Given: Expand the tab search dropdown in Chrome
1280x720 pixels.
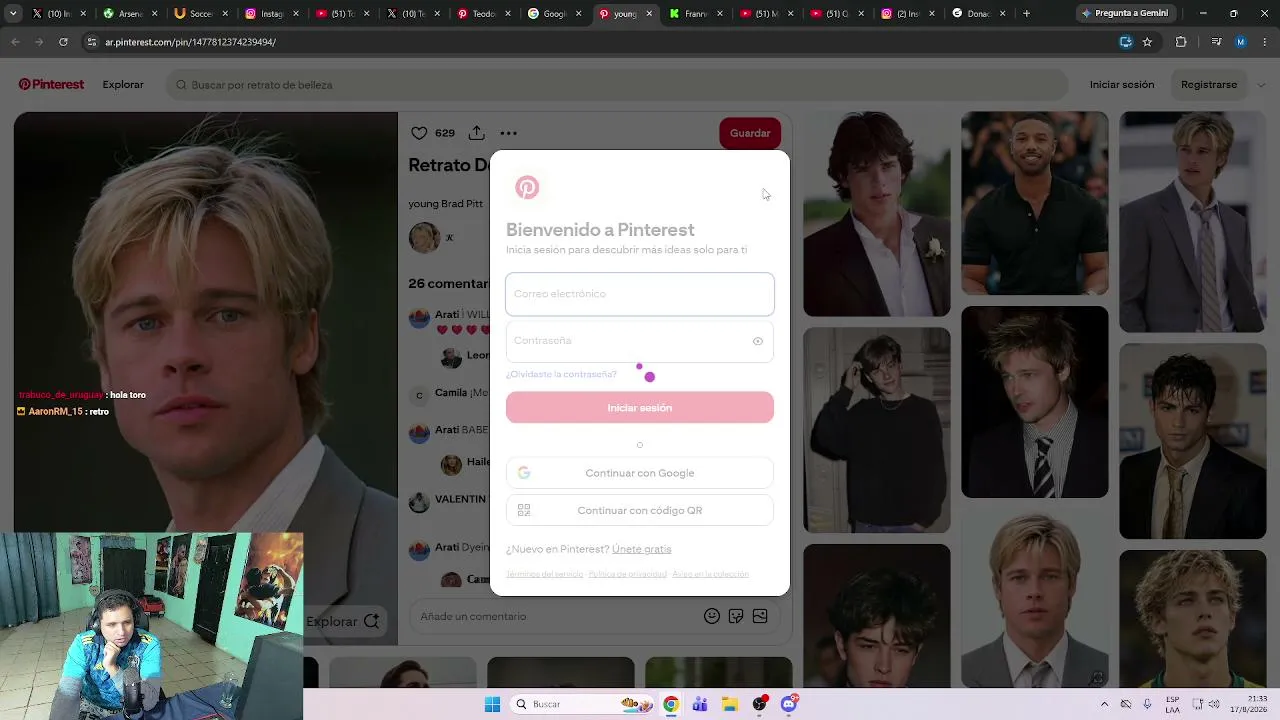Looking at the screenshot, I should (12, 14).
